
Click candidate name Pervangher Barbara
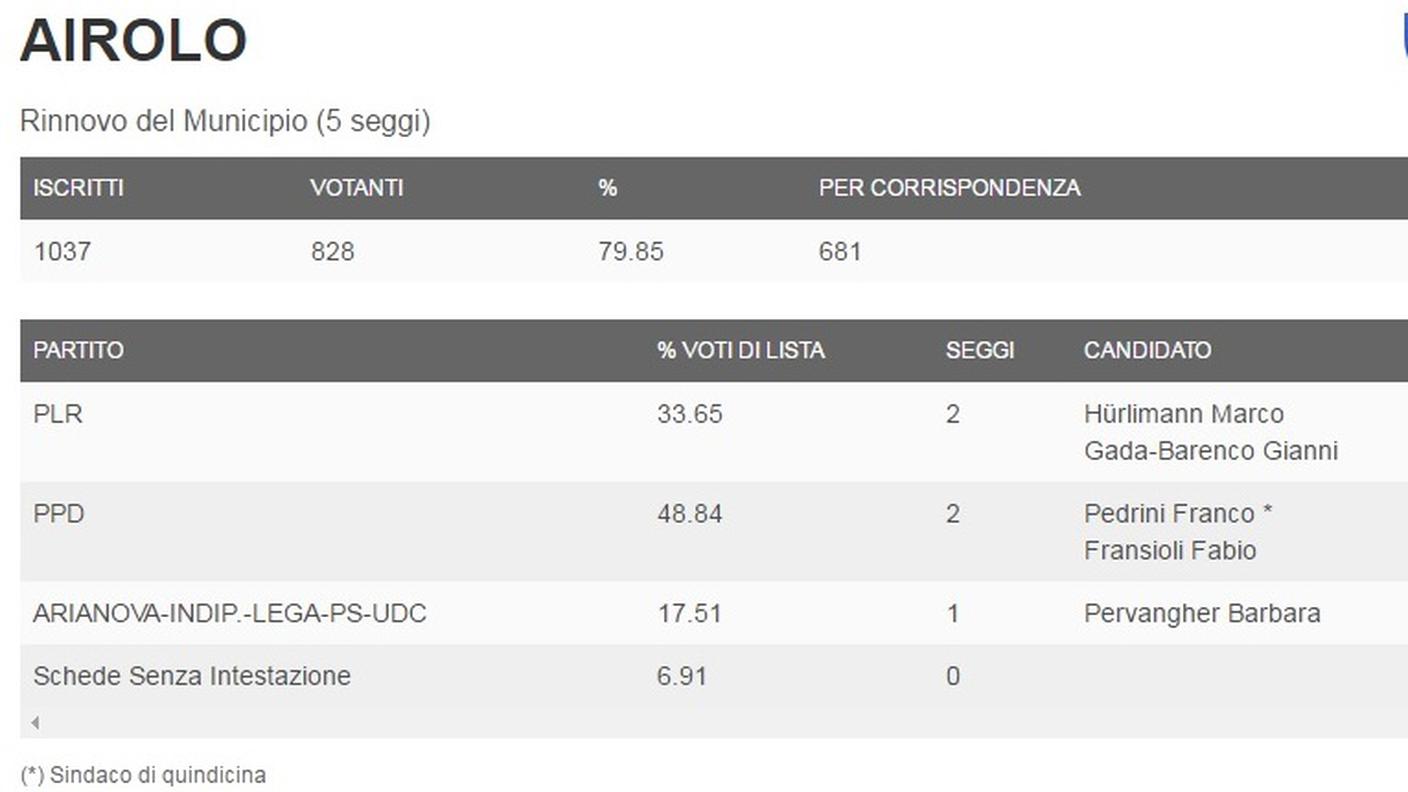coord(1202,613)
